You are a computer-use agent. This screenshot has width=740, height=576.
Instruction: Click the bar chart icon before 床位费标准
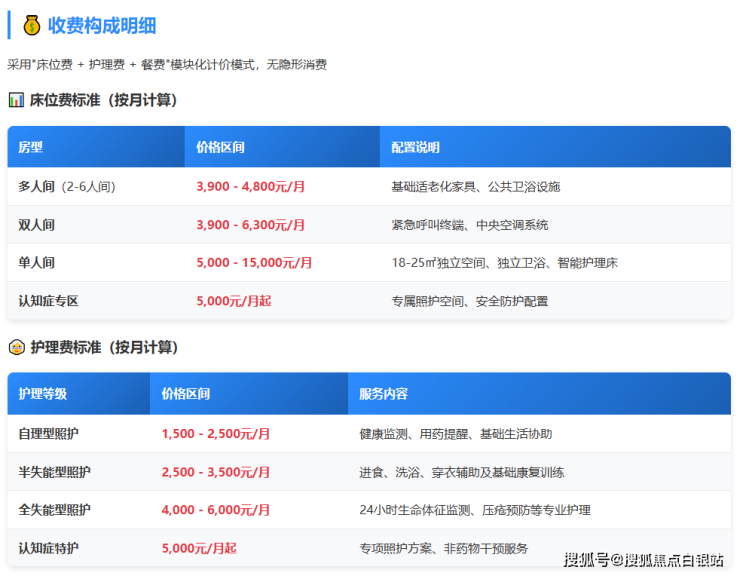point(16,100)
